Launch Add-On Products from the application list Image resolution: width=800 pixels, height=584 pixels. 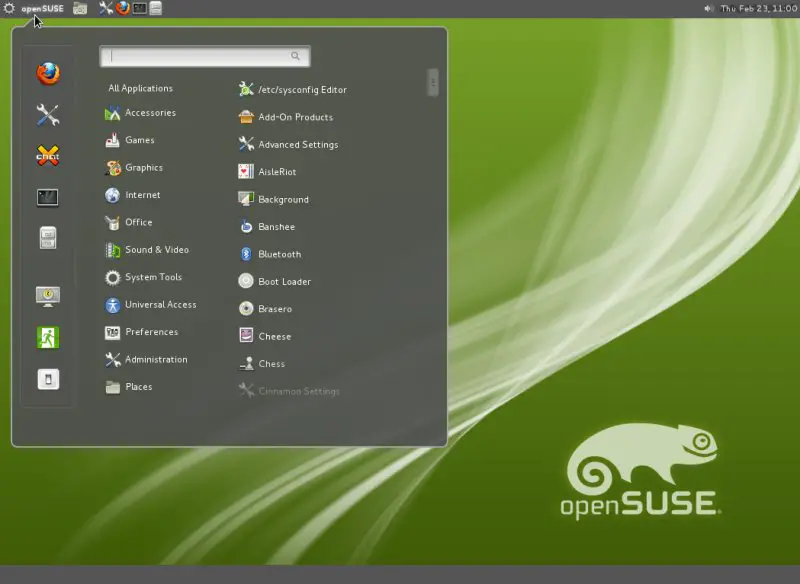(x=286, y=117)
